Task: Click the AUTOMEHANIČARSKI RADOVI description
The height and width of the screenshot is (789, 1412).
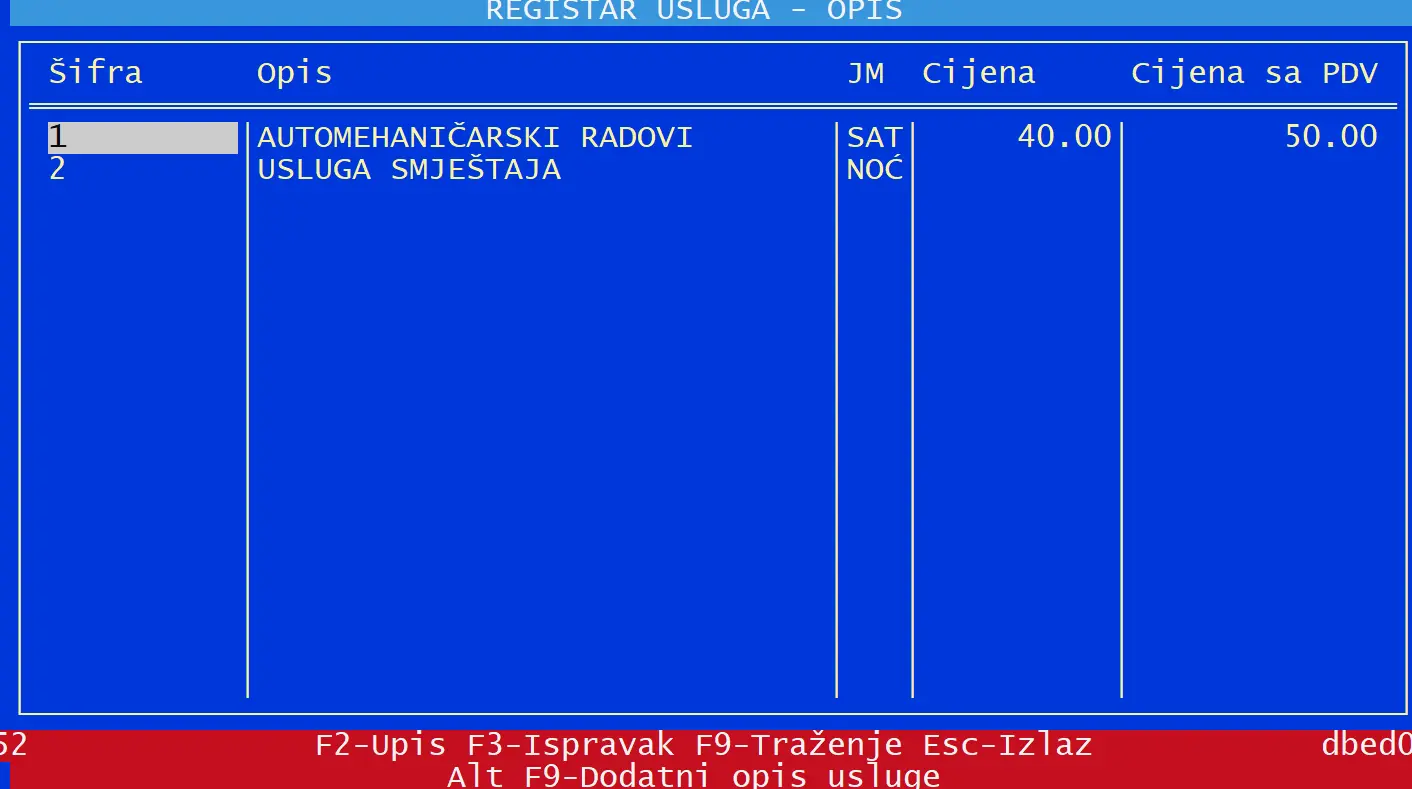Action: pos(475,137)
